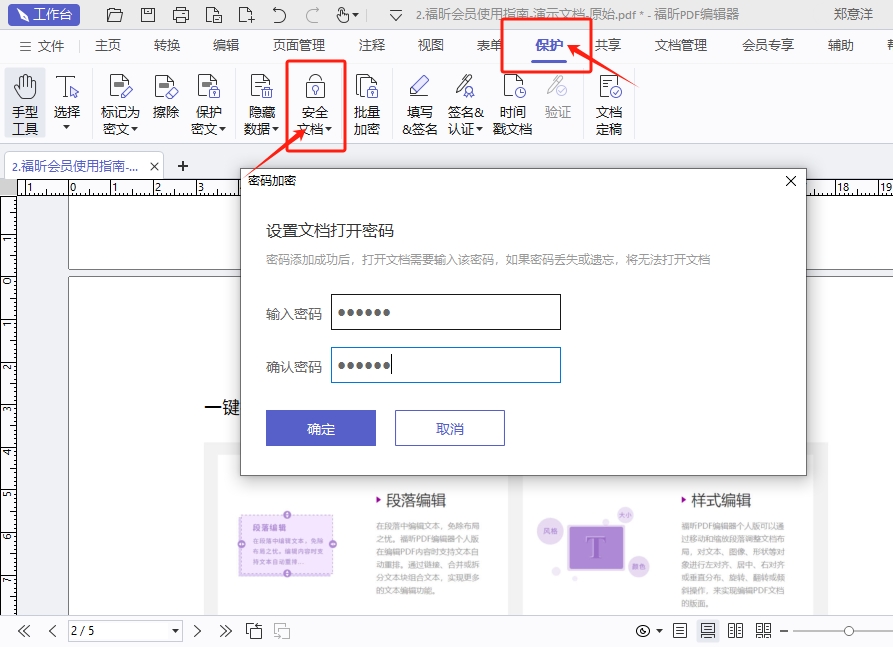Viewport: 893px width, 647px height.
Task: Click inside the 确认密码 password field
Action: [444, 364]
